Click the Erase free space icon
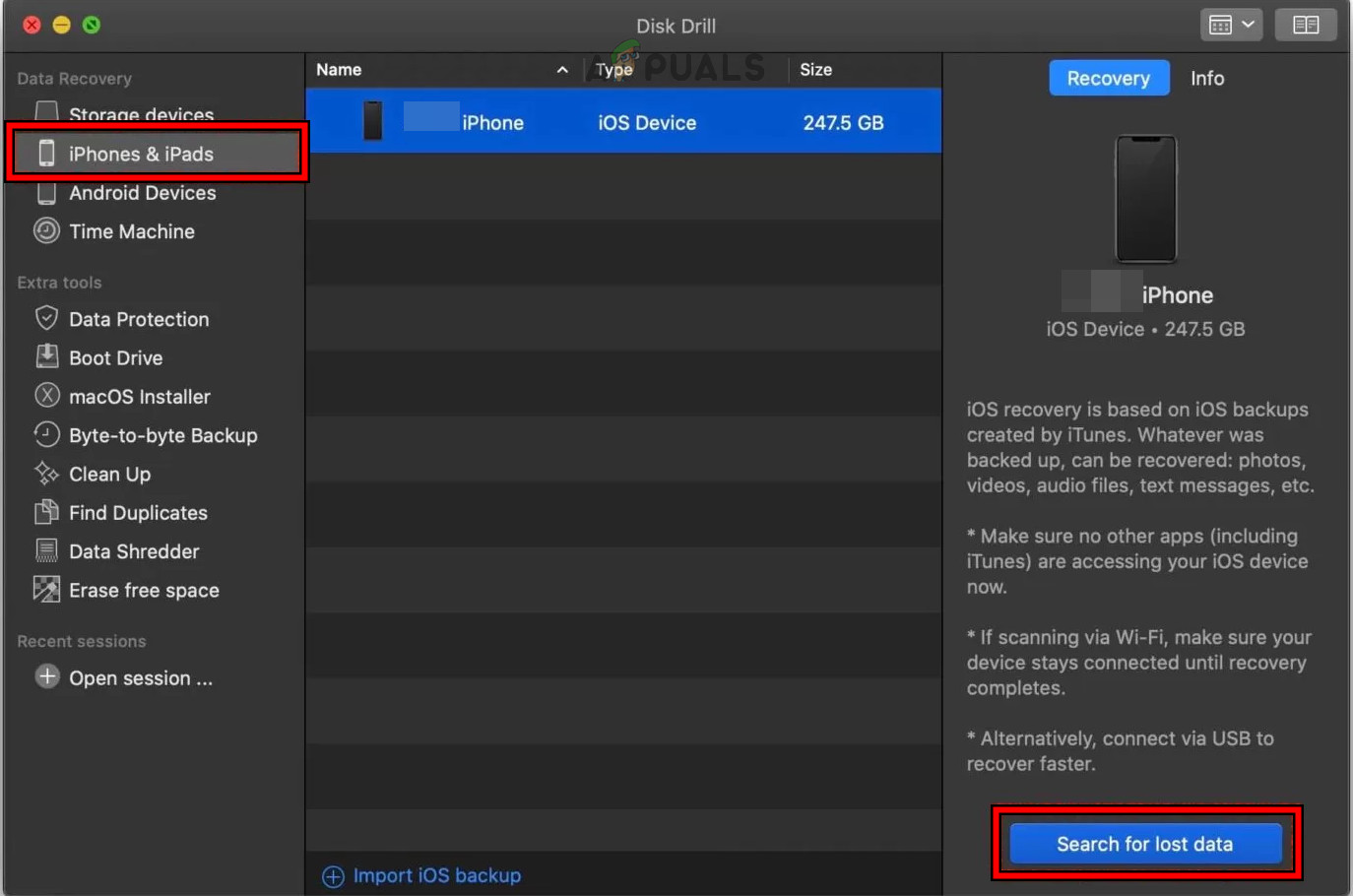Viewport: 1353px width, 896px height. [x=46, y=589]
